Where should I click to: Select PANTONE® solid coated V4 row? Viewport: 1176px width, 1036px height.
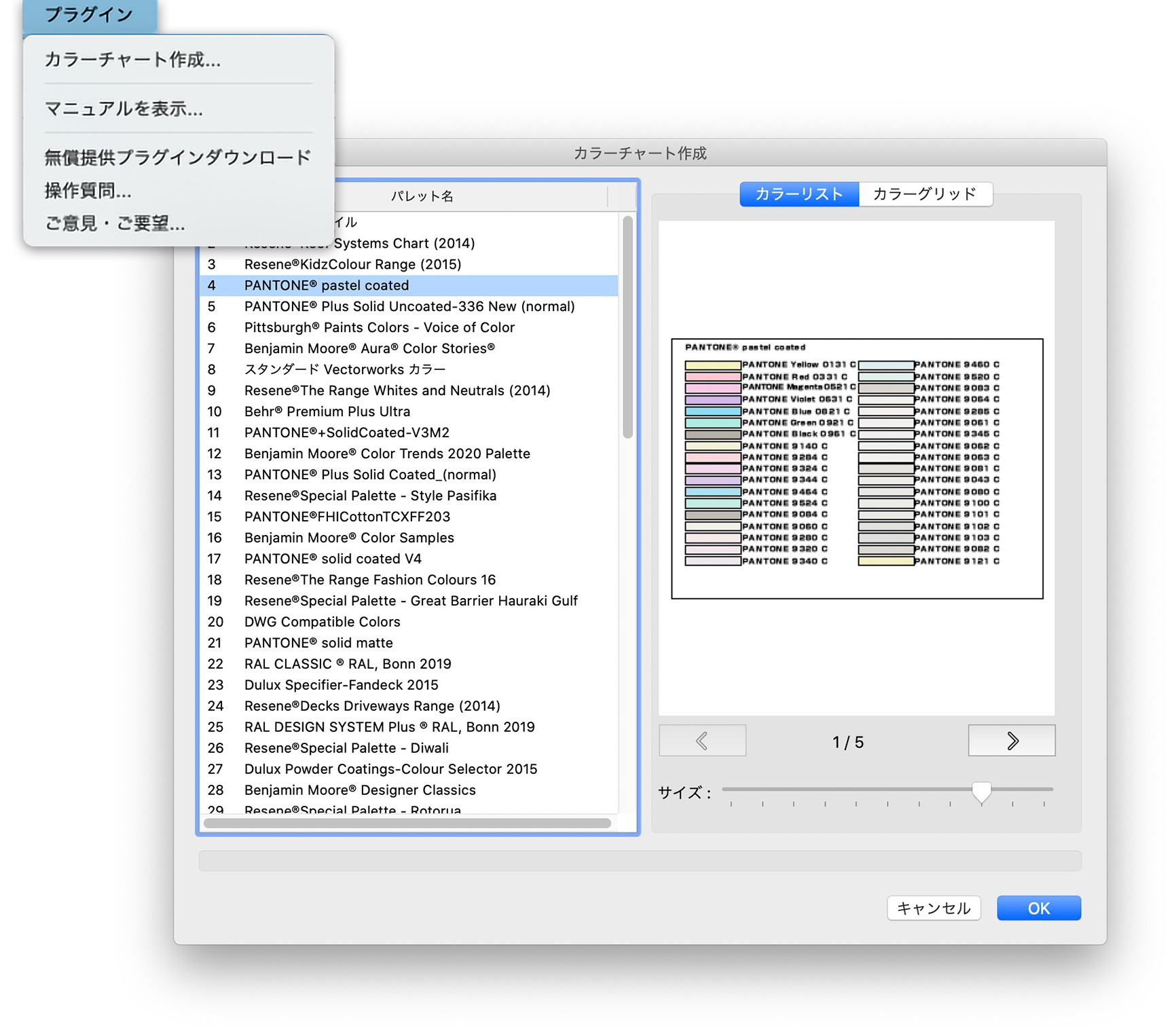pos(409,559)
